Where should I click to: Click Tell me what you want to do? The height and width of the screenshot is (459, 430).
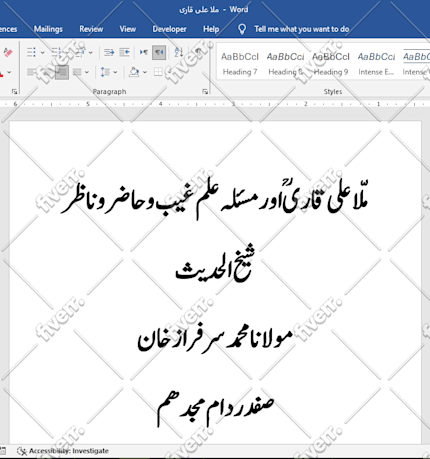[x=302, y=29]
